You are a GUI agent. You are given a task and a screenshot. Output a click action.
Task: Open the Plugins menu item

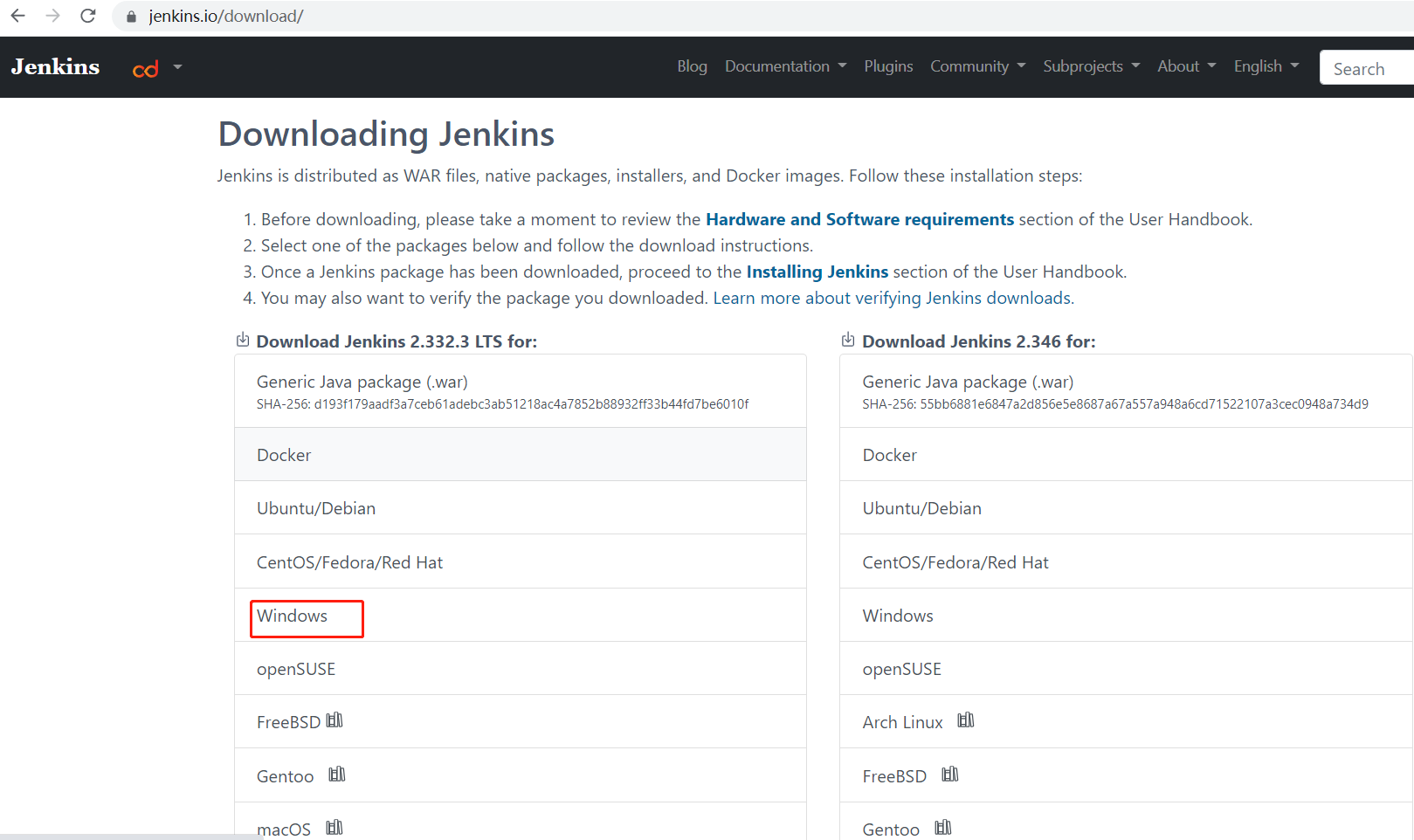coord(888,66)
